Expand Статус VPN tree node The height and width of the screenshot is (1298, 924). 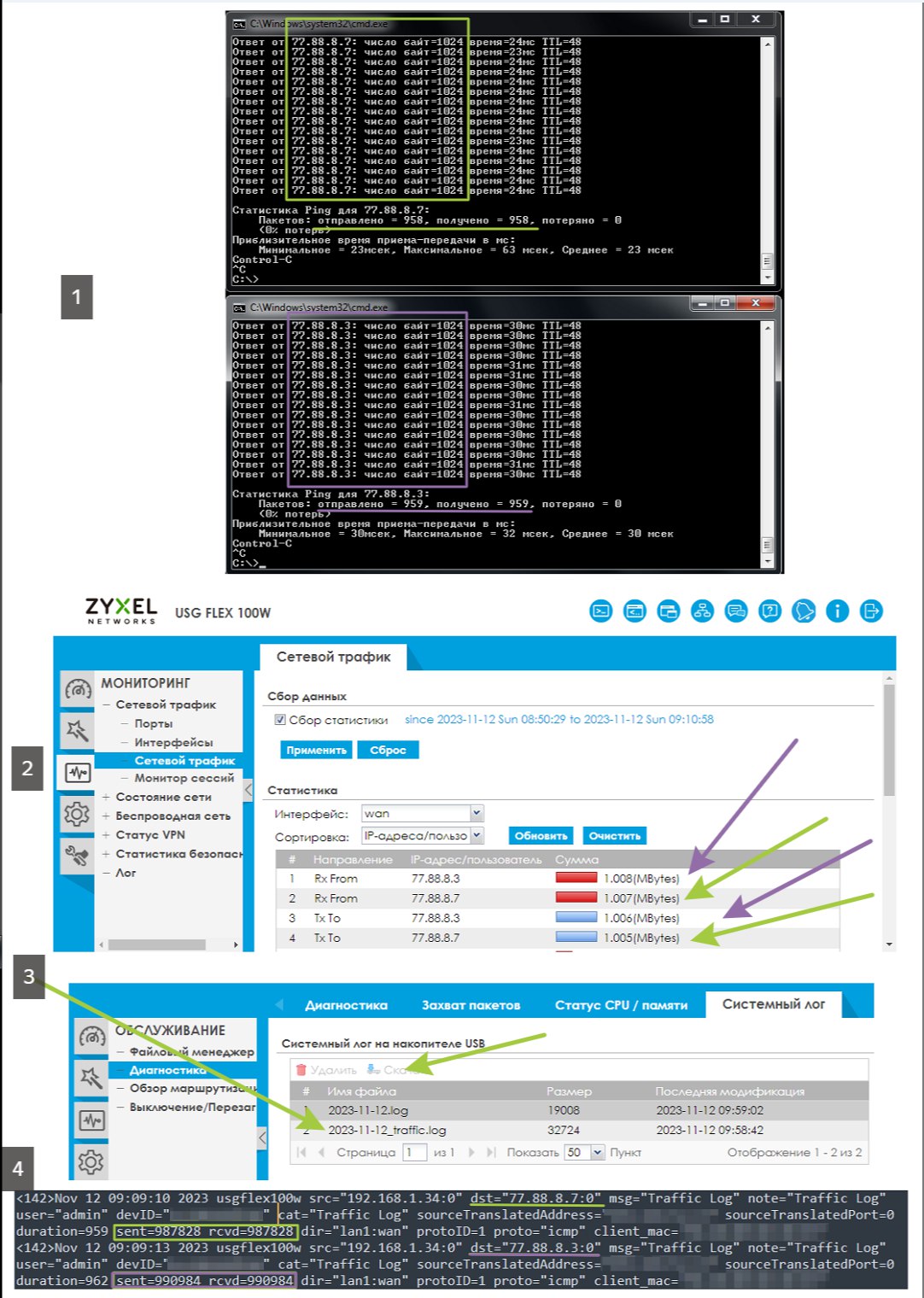(x=106, y=834)
